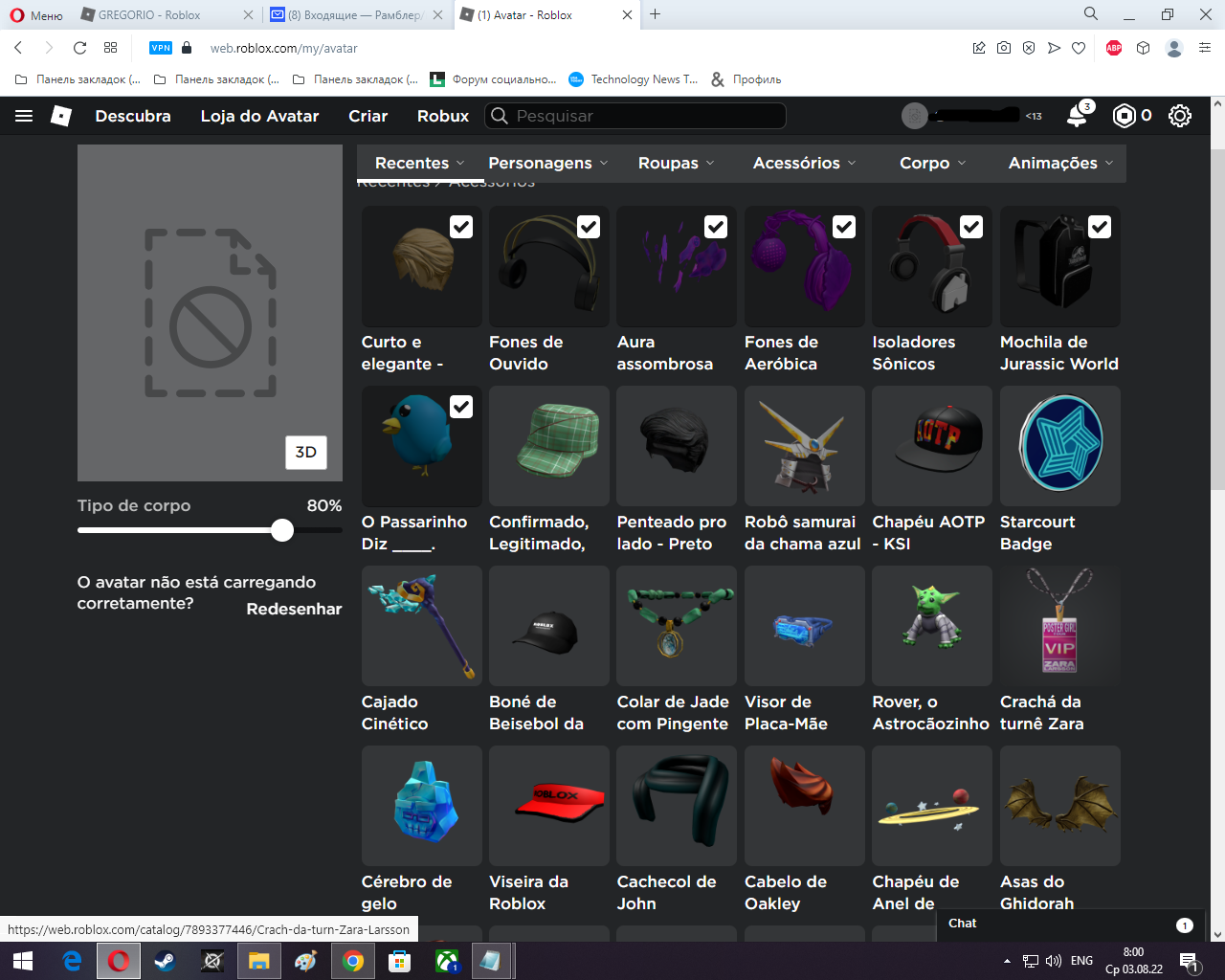Open the Descubra nav item
1225x980 pixels.
[133, 116]
